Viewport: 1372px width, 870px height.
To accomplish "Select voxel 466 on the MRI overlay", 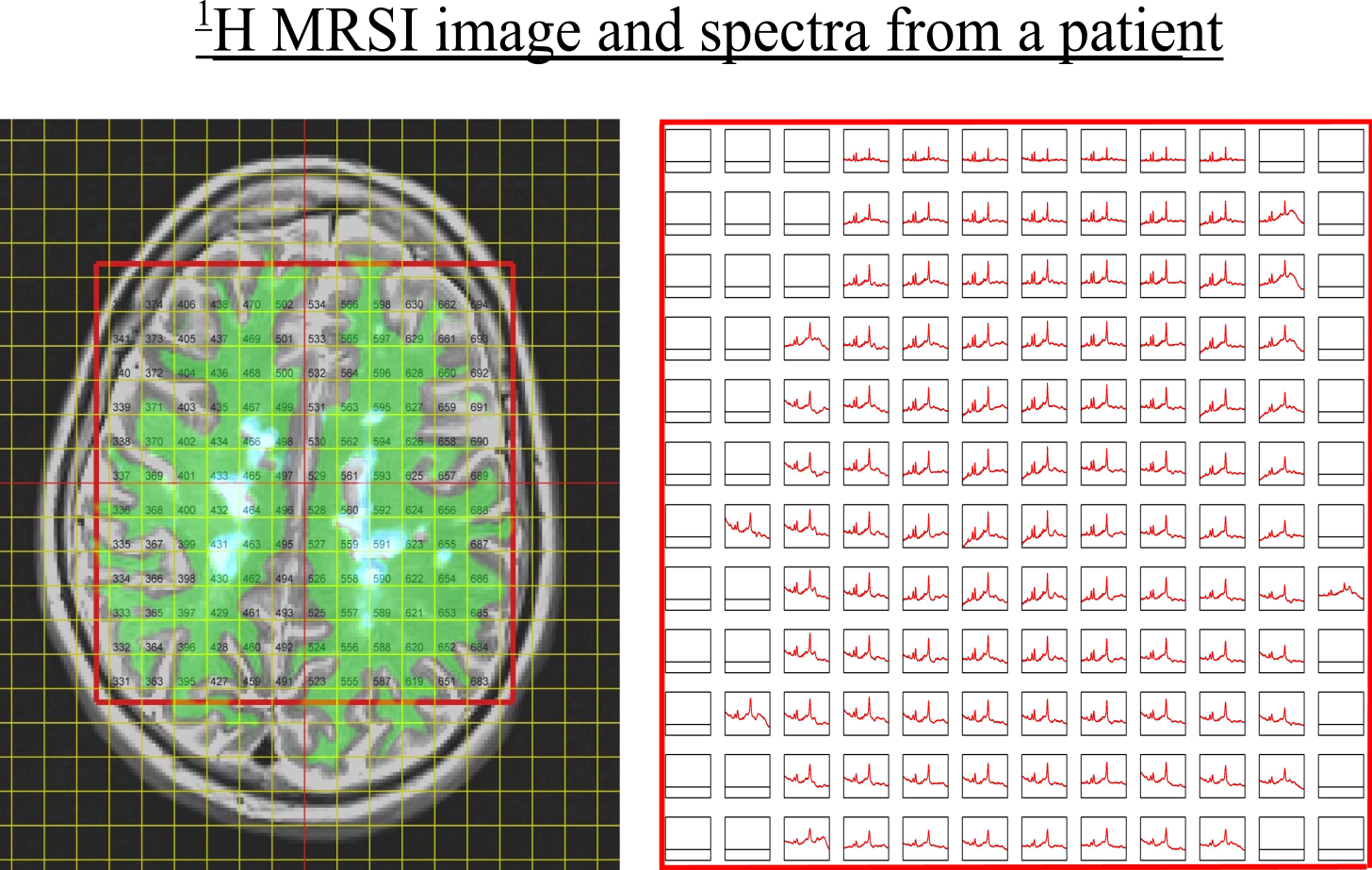I will (252, 442).
